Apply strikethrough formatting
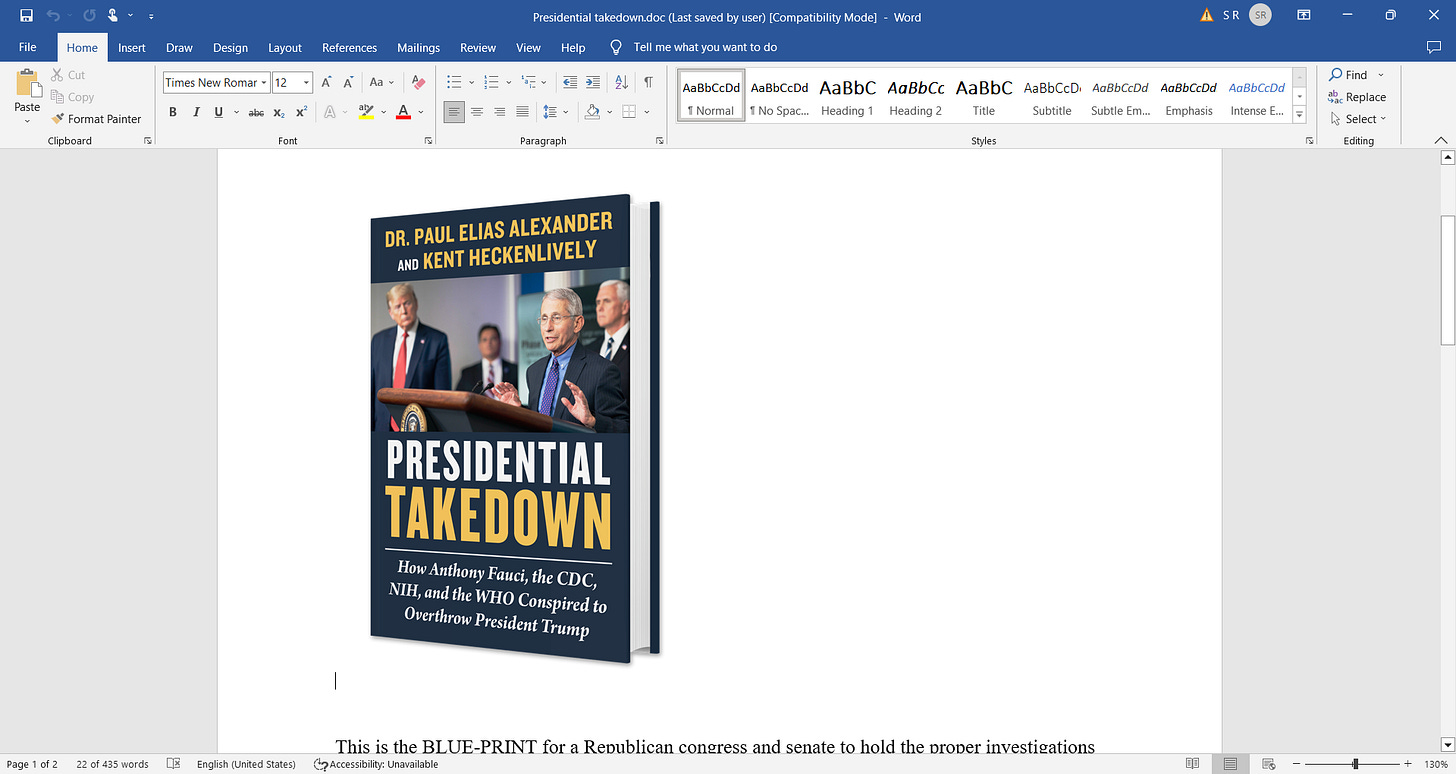This screenshot has height=774, width=1456. tap(256, 112)
